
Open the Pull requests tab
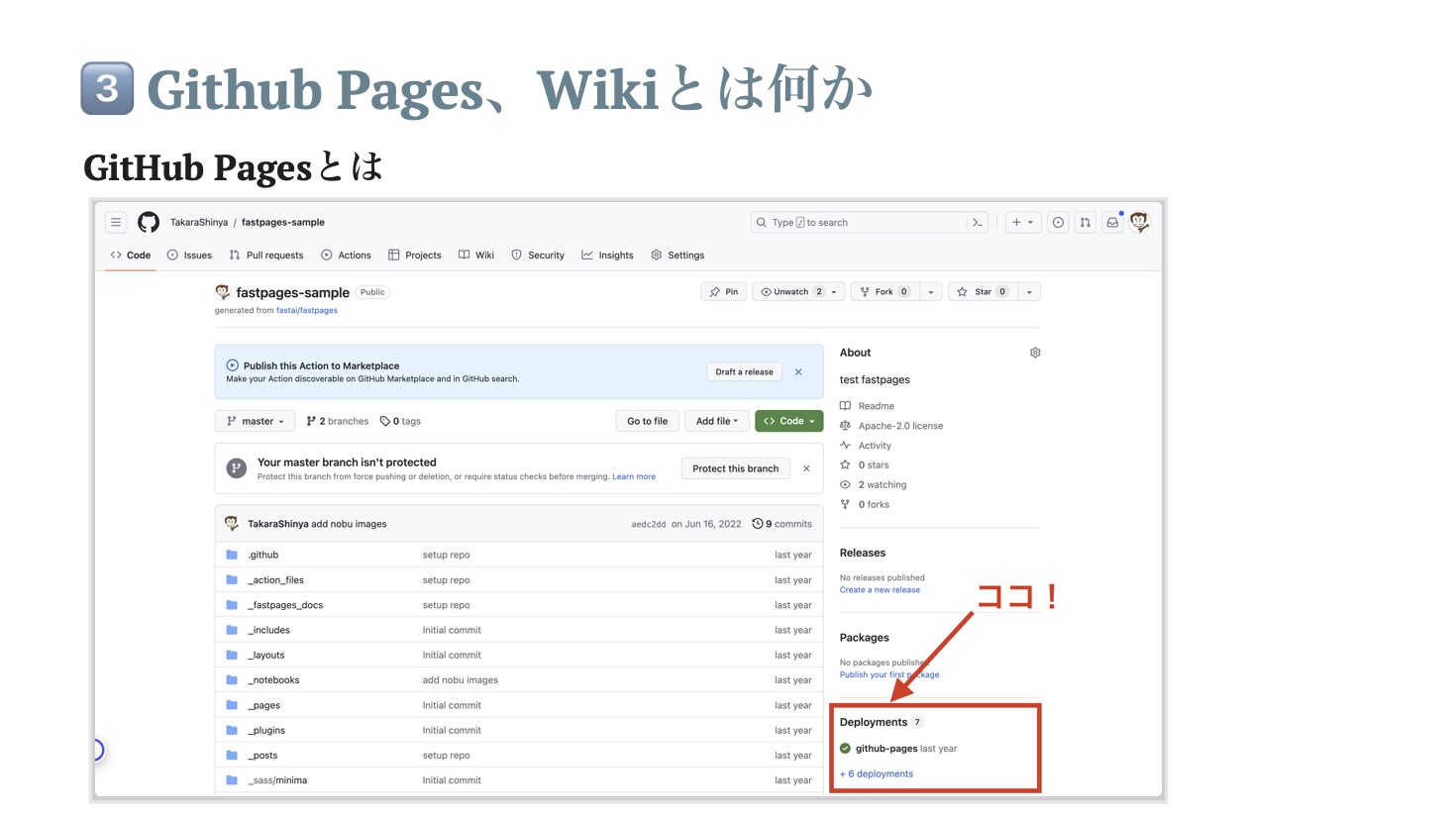point(266,256)
